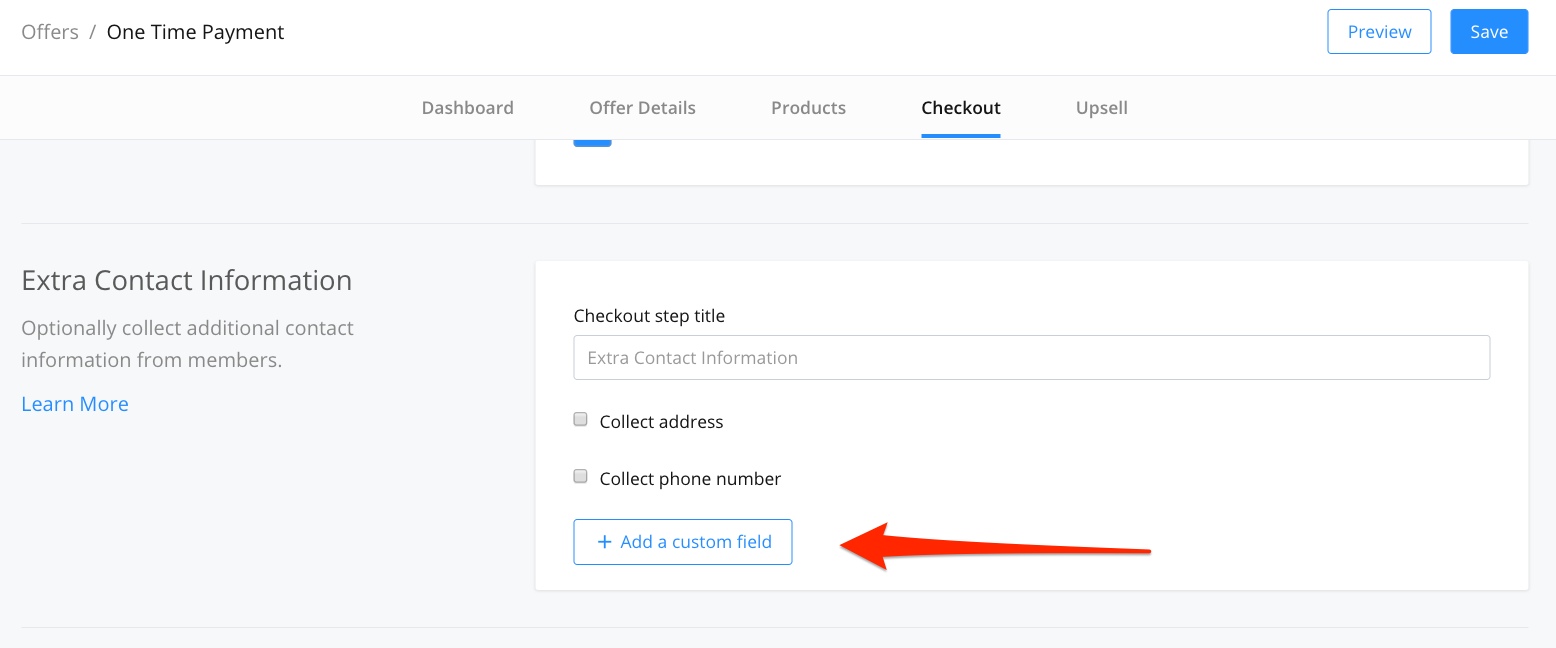Viewport: 1556px width, 648px height.
Task: Click the 'Collect phone number' label text
Action: click(x=690, y=479)
